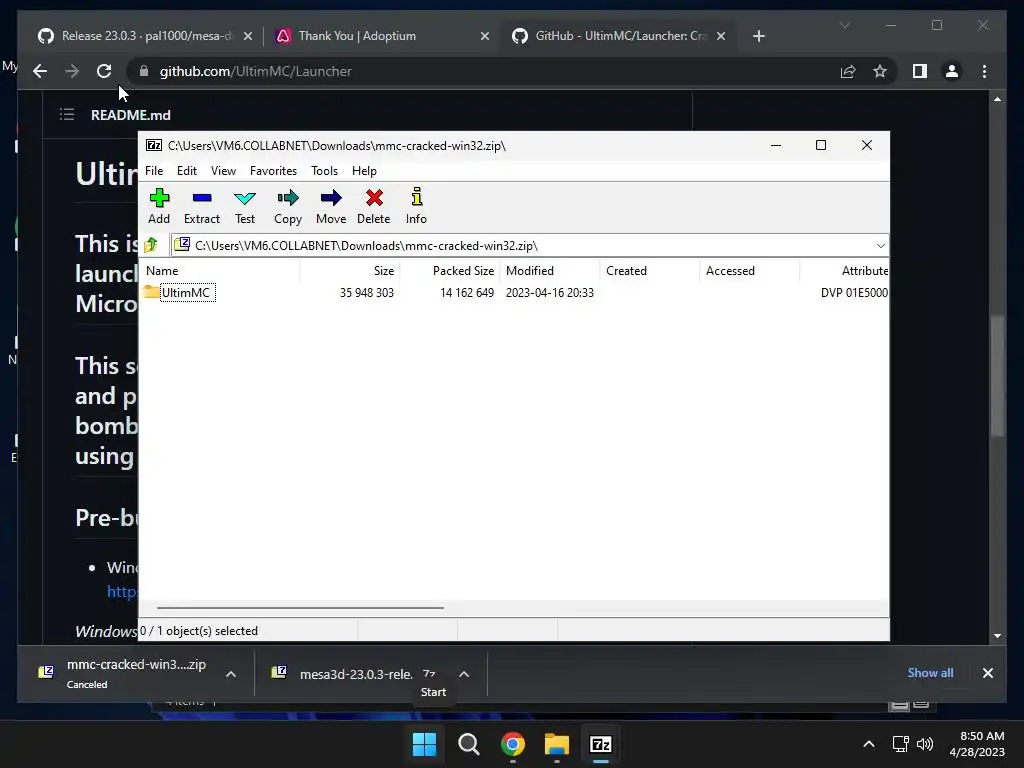Screen dimensions: 1024x768
Task: Click Show all downloads
Action: (x=930, y=673)
